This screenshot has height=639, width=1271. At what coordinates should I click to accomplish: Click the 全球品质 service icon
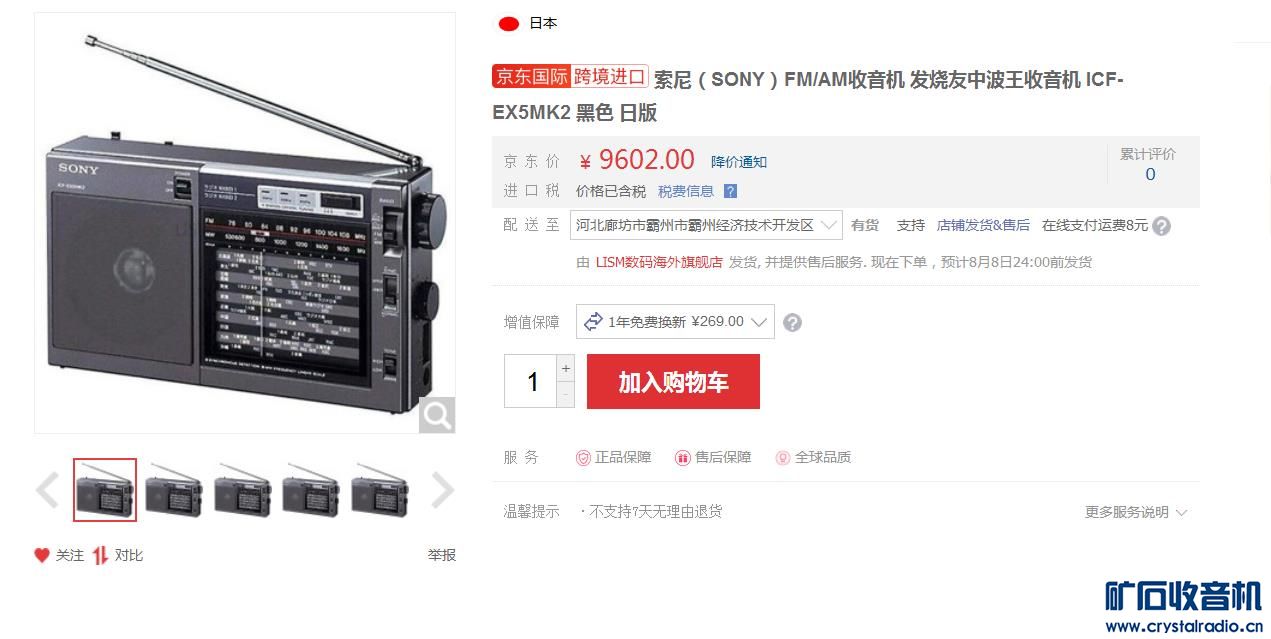click(783, 457)
